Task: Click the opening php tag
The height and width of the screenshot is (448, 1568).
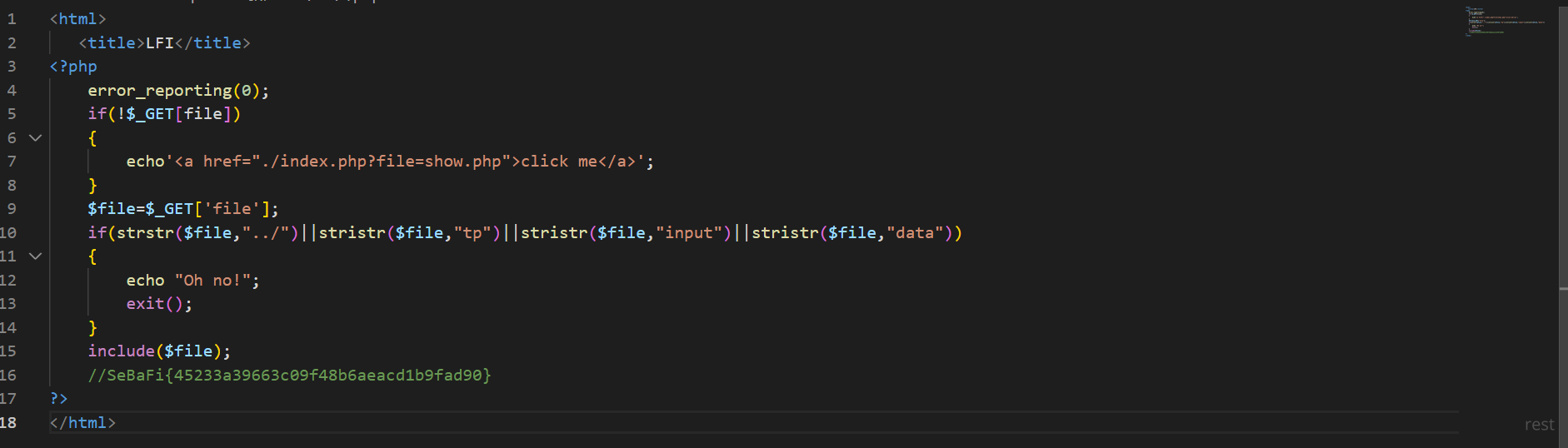Action: 73,67
